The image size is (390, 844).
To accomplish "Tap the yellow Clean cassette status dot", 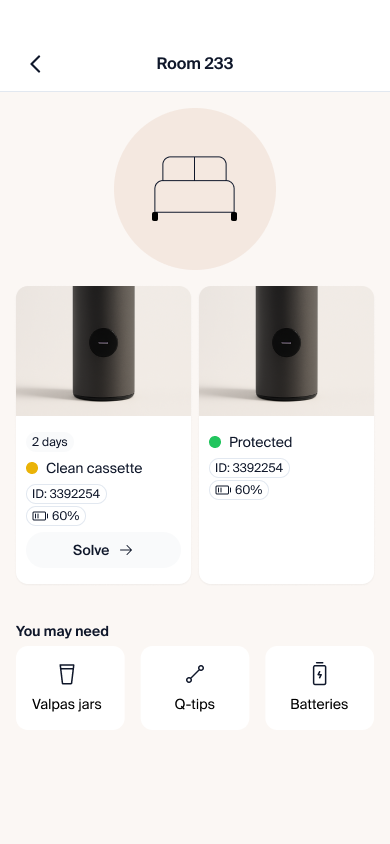I will [x=32, y=468].
